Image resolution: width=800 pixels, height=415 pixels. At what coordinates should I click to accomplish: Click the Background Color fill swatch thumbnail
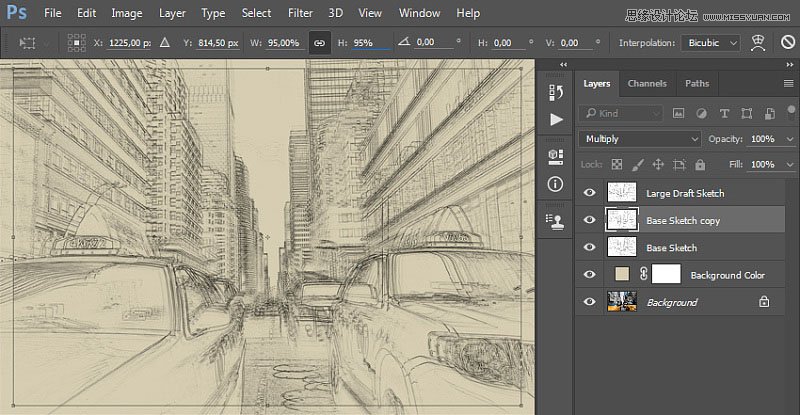coord(622,274)
